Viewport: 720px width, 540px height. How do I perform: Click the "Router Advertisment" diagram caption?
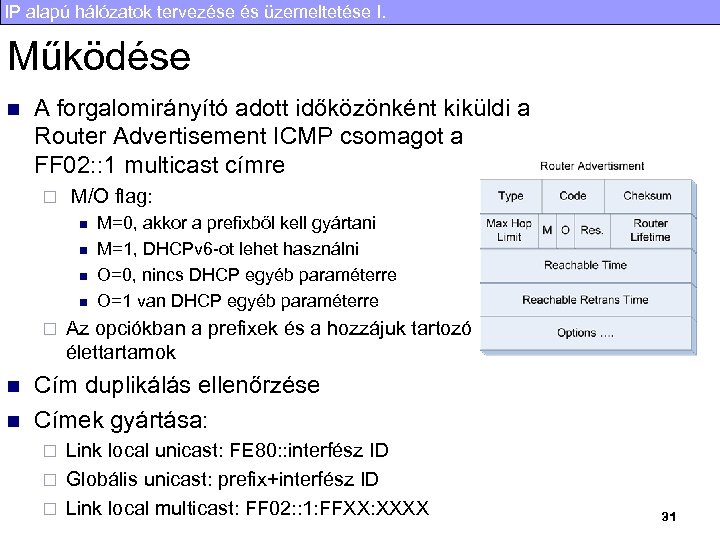click(592, 166)
